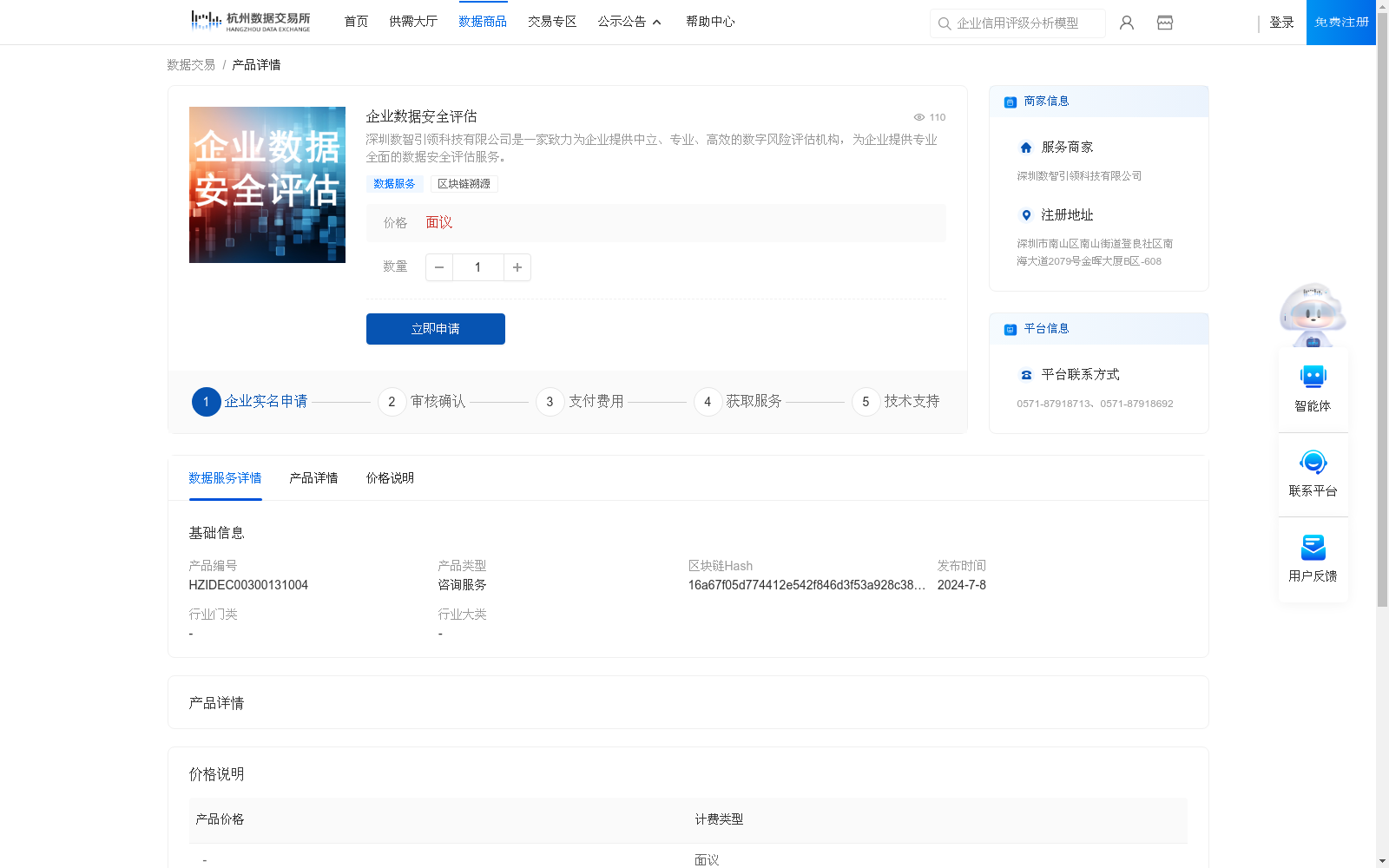Click the 计费类型 table header
Screen dimensions: 1389x868
[x=719, y=819]
